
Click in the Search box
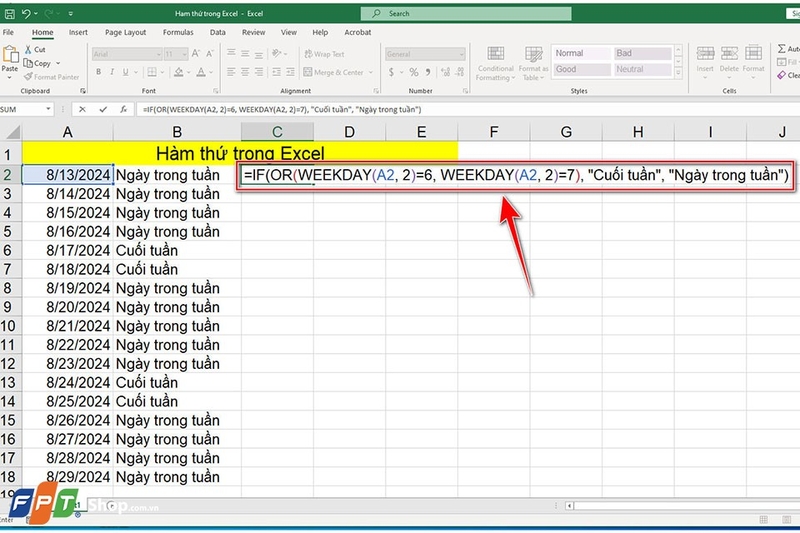click(466, 14)
